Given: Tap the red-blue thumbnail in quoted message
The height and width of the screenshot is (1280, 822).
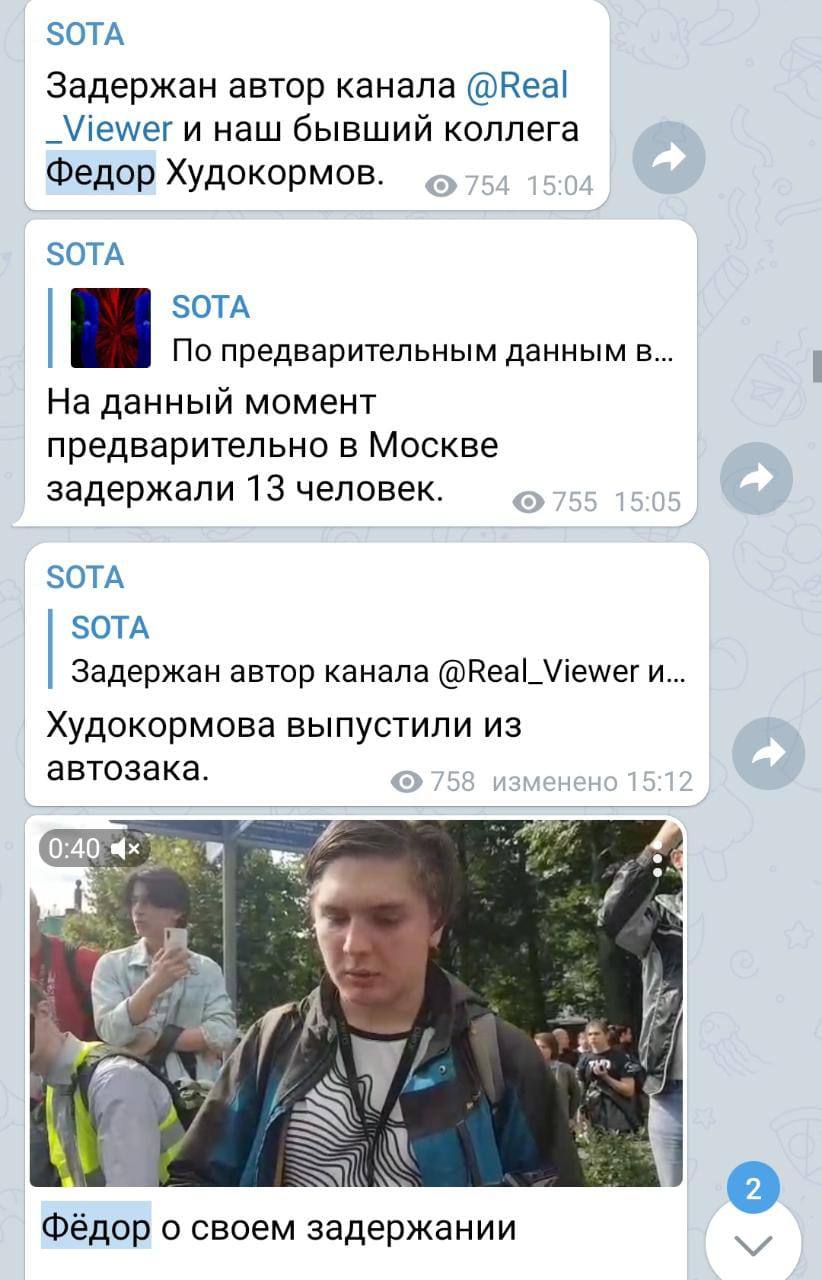Looking at the screenshot, I should tap(110, 328).
